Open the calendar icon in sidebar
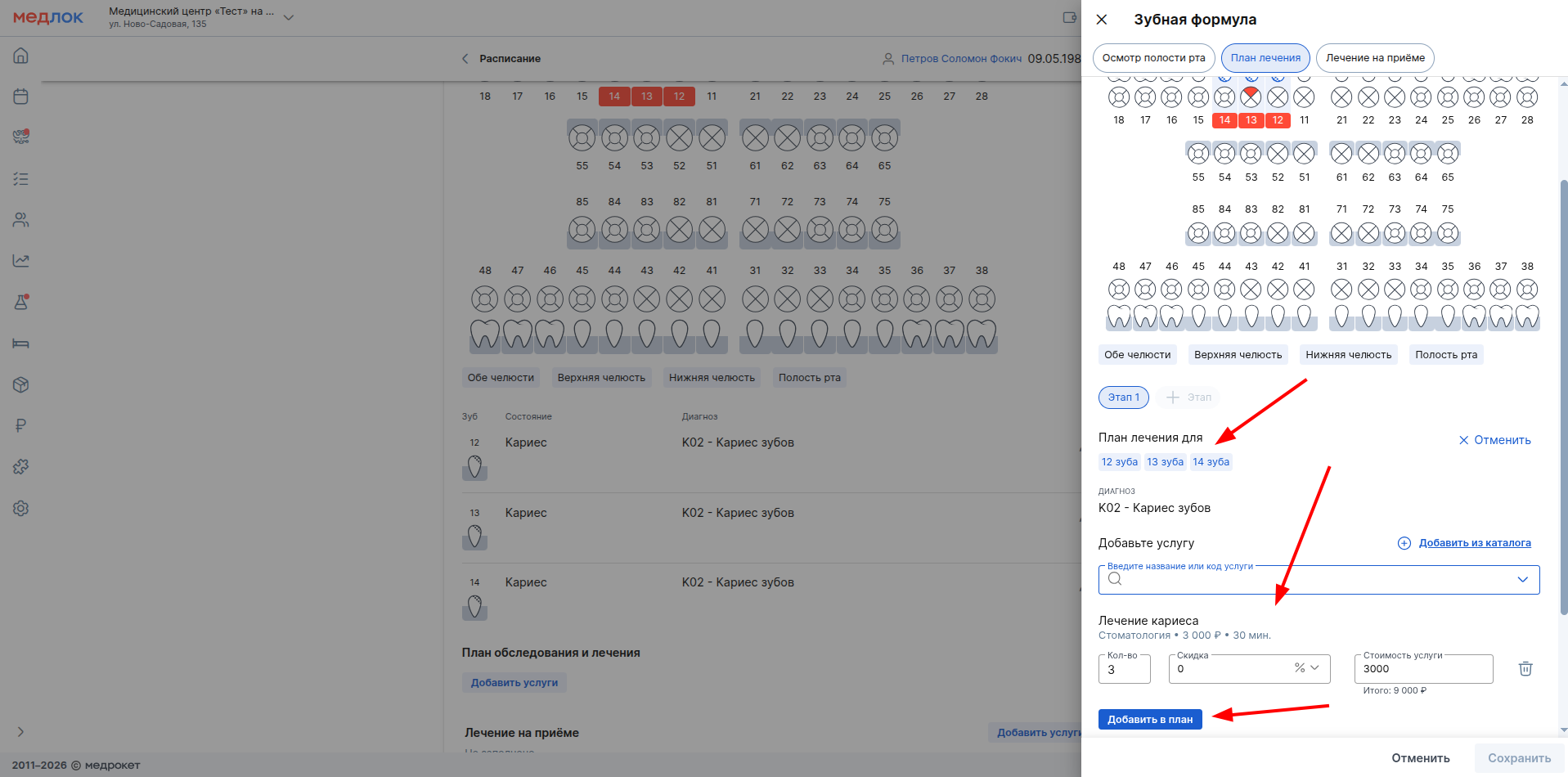The width and height of the screenshot is (1568, 777). 21,97
